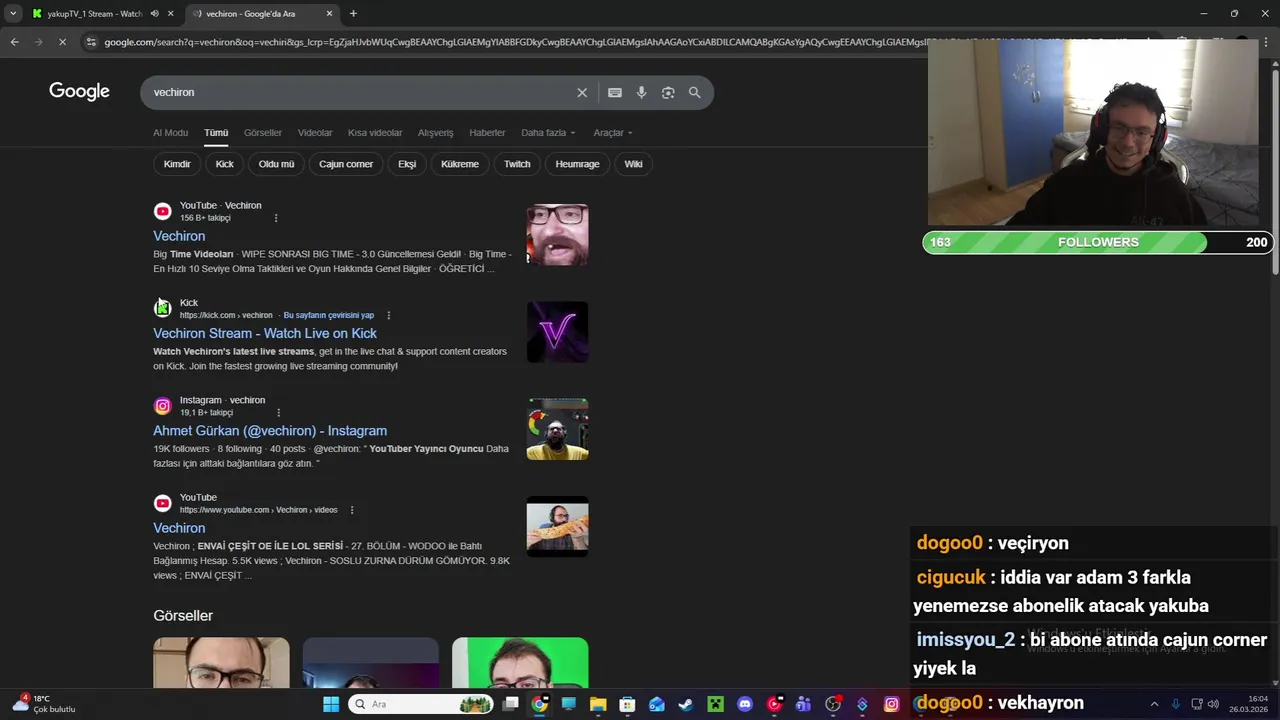Start a voice search with the microphone

(641, 92)
